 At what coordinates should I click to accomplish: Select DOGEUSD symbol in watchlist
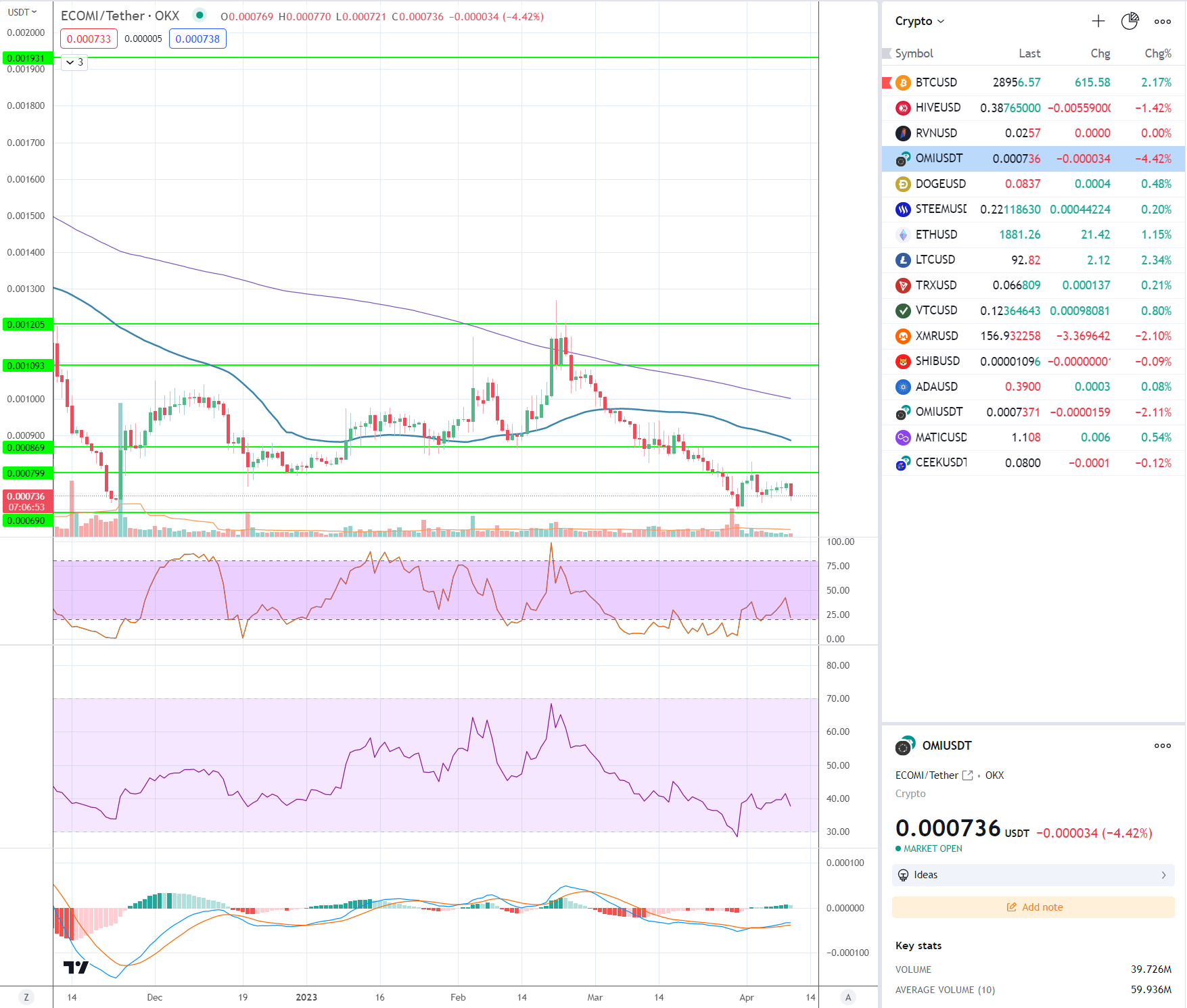941,184
